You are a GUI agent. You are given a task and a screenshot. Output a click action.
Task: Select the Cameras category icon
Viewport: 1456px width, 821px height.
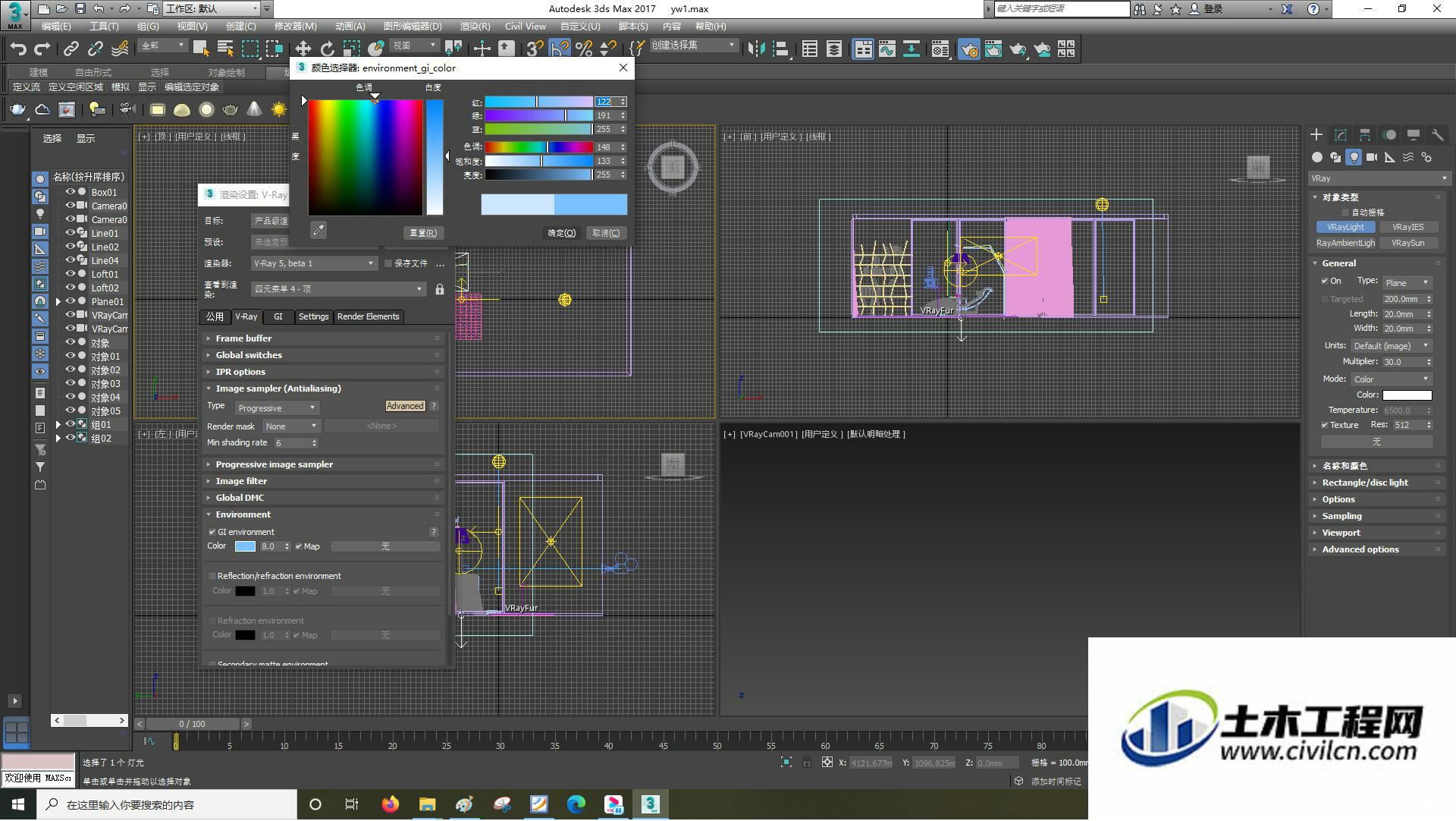(x=1372, y=157)
